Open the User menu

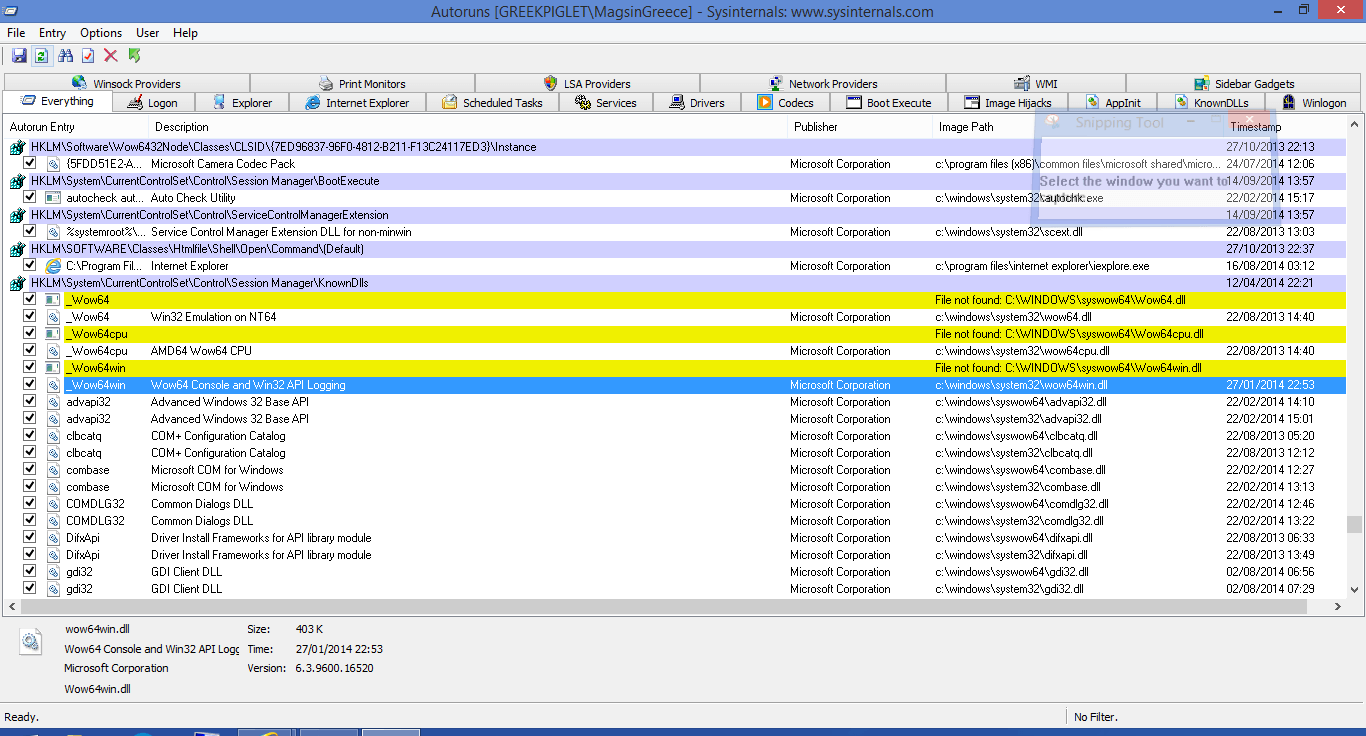click(x=147, y=33)
